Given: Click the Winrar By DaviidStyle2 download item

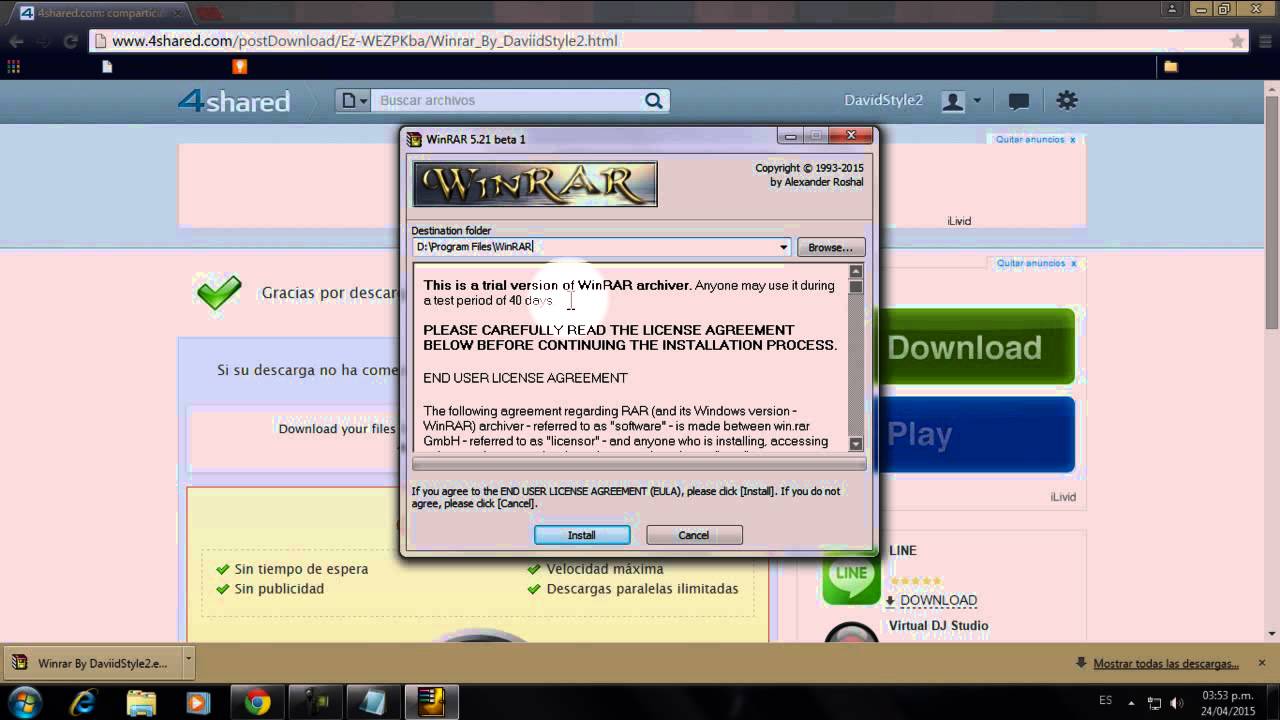Looking at the screenshot, I should click(x=92, y=663).
